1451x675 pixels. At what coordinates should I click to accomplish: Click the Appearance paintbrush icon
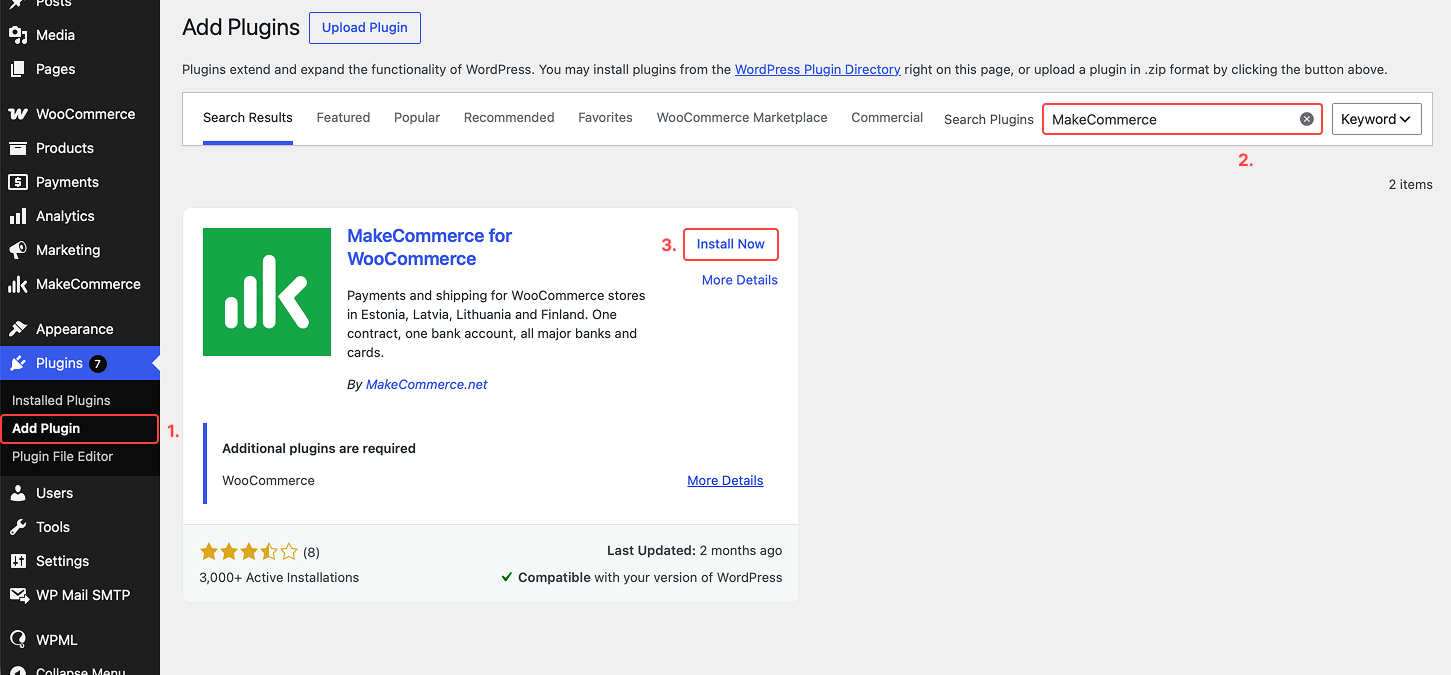coord(18,329)
